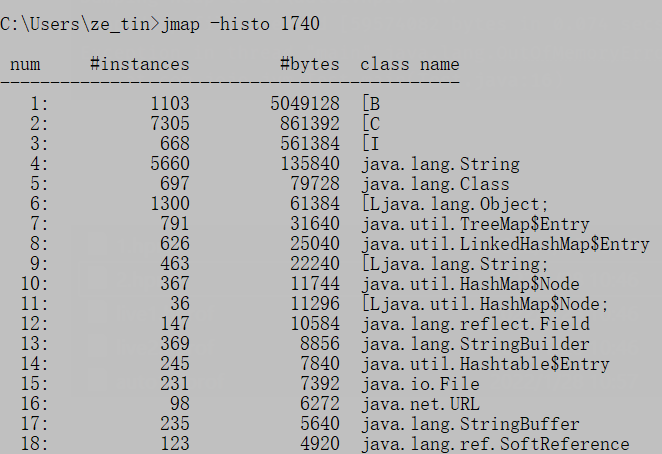Click the byte count 25040
The image size is (662, 454).
[x=315, y=243]
